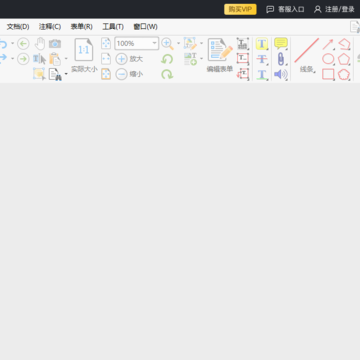The image size is (360, 360).
Task: Click the 购买VIP button
Action: [x=240, y=9]
